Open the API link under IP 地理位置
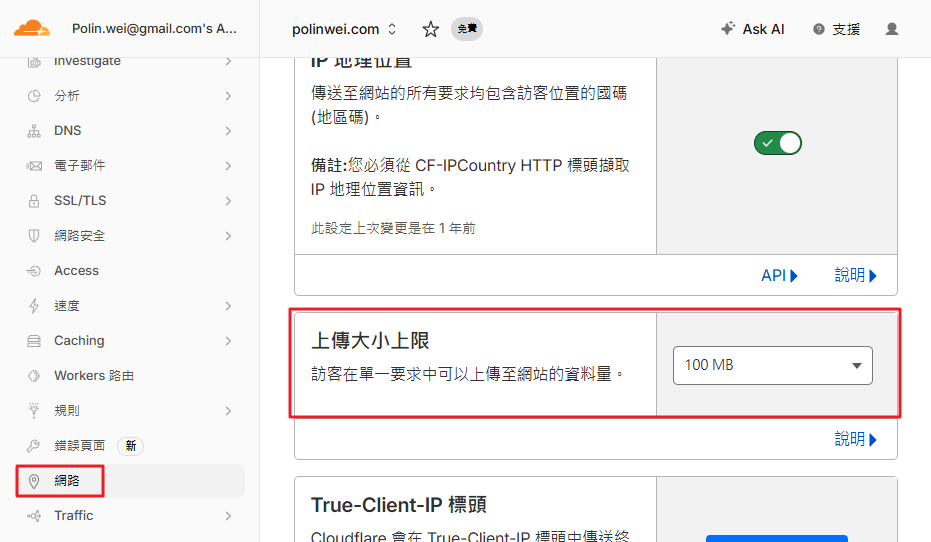 pos(779,275)
